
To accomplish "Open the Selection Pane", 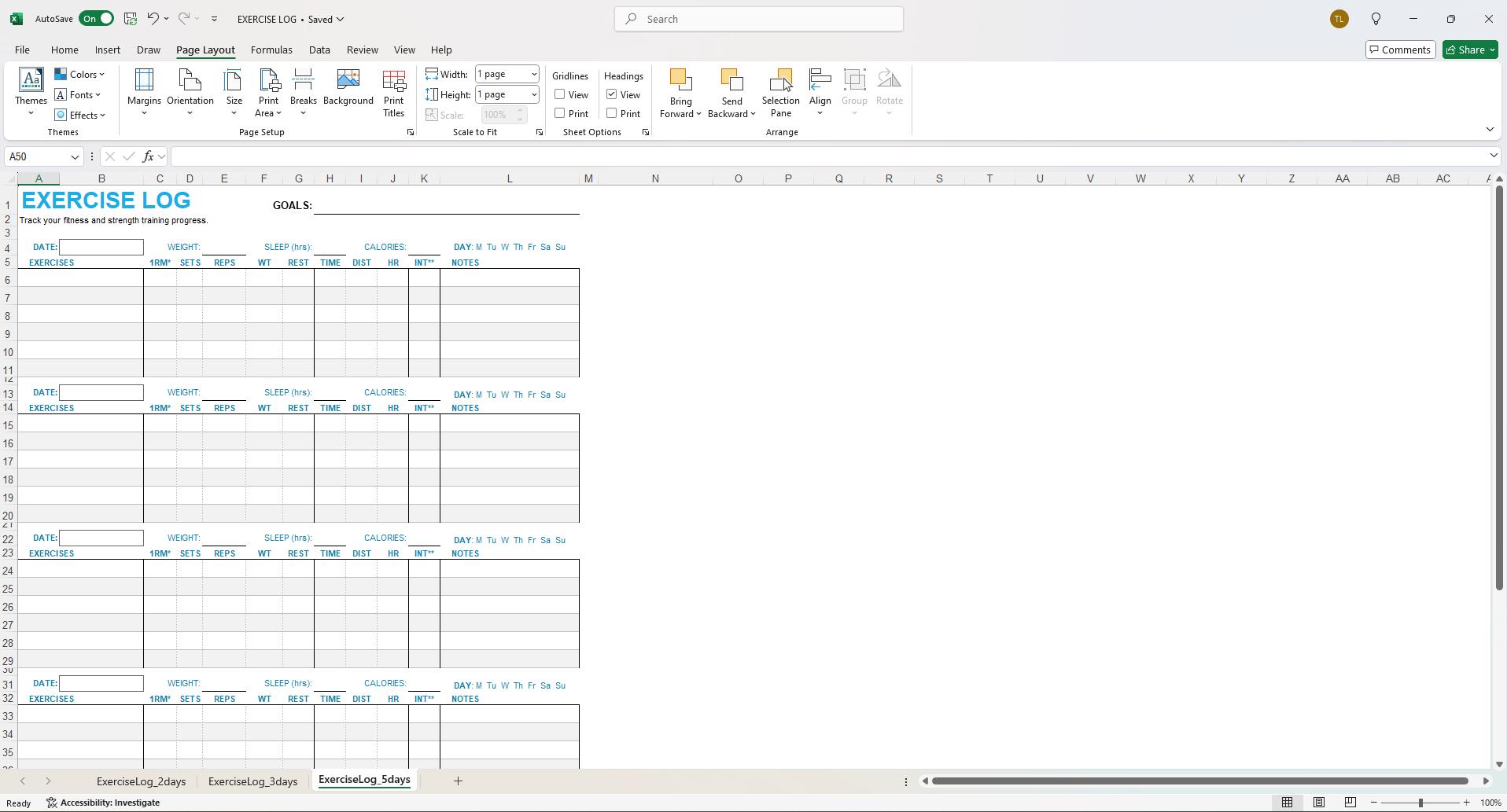I will tap(780, 93).
